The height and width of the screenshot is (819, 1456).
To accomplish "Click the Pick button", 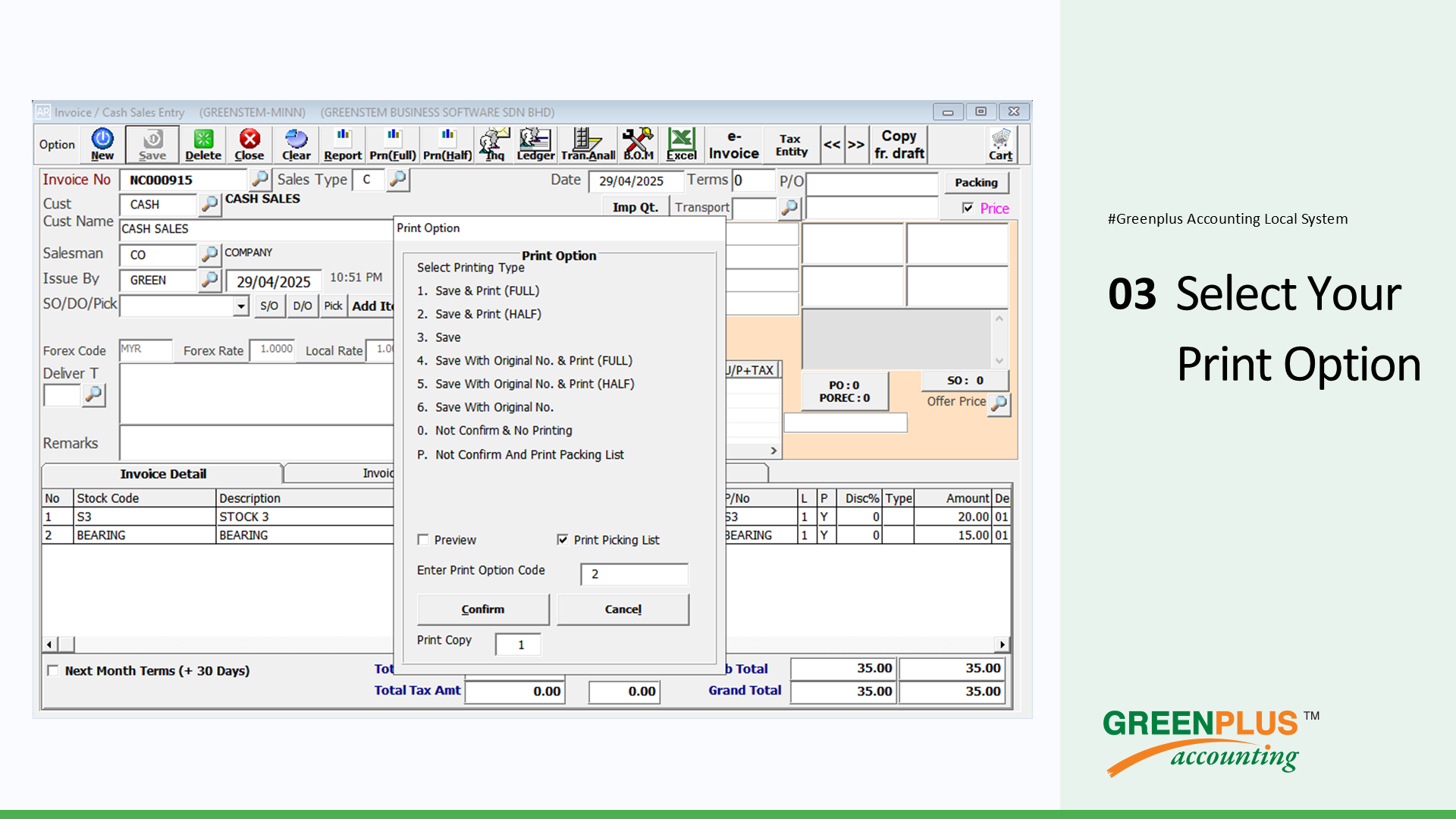I will coord(333,306).
